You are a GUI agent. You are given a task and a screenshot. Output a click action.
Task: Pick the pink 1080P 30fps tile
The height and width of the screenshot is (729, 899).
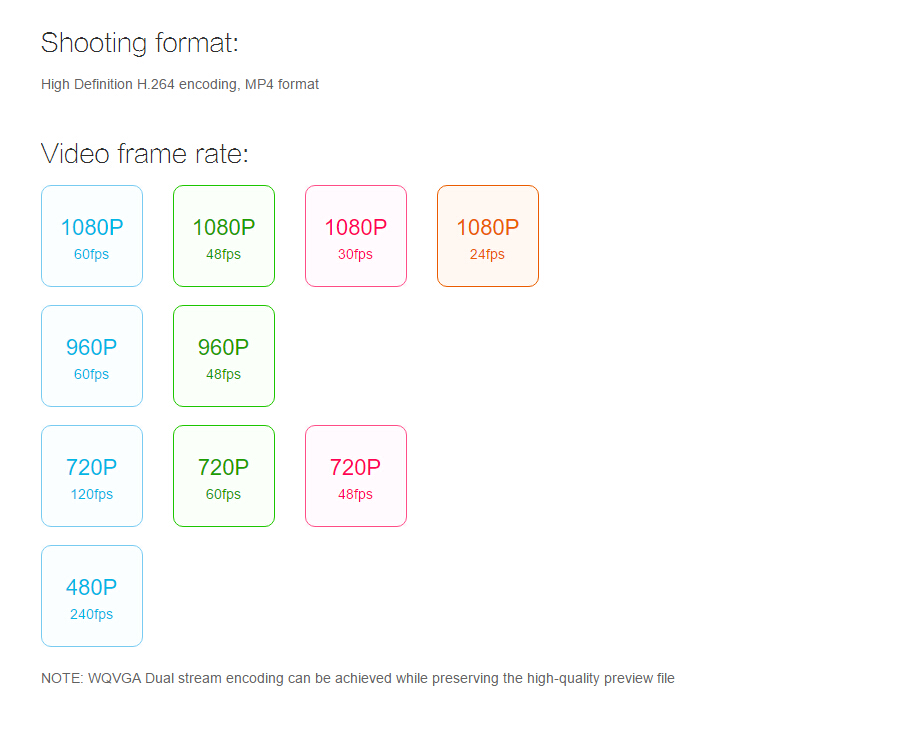355,236
